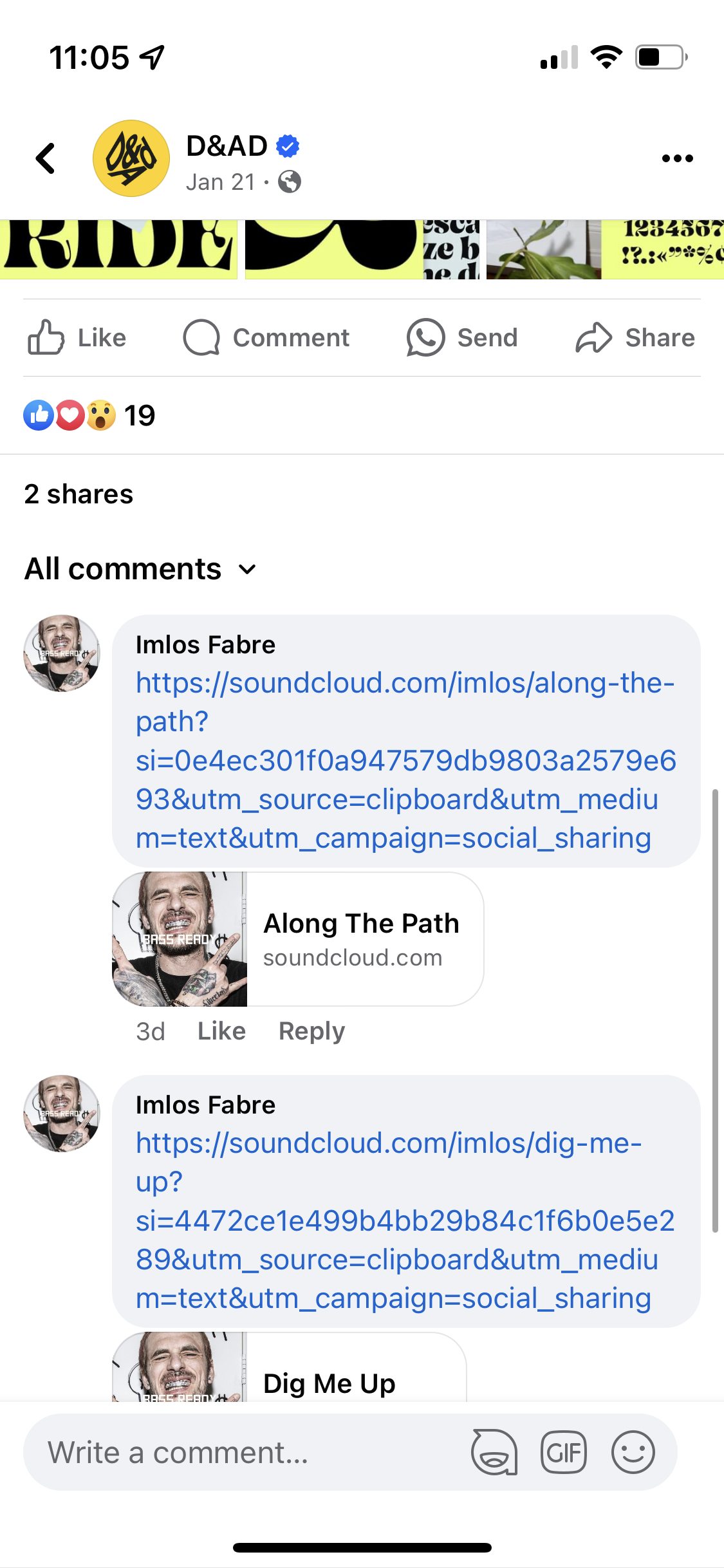724x1568 pixels.
Task: Open Along The Path link preview card
Action: 298,939
